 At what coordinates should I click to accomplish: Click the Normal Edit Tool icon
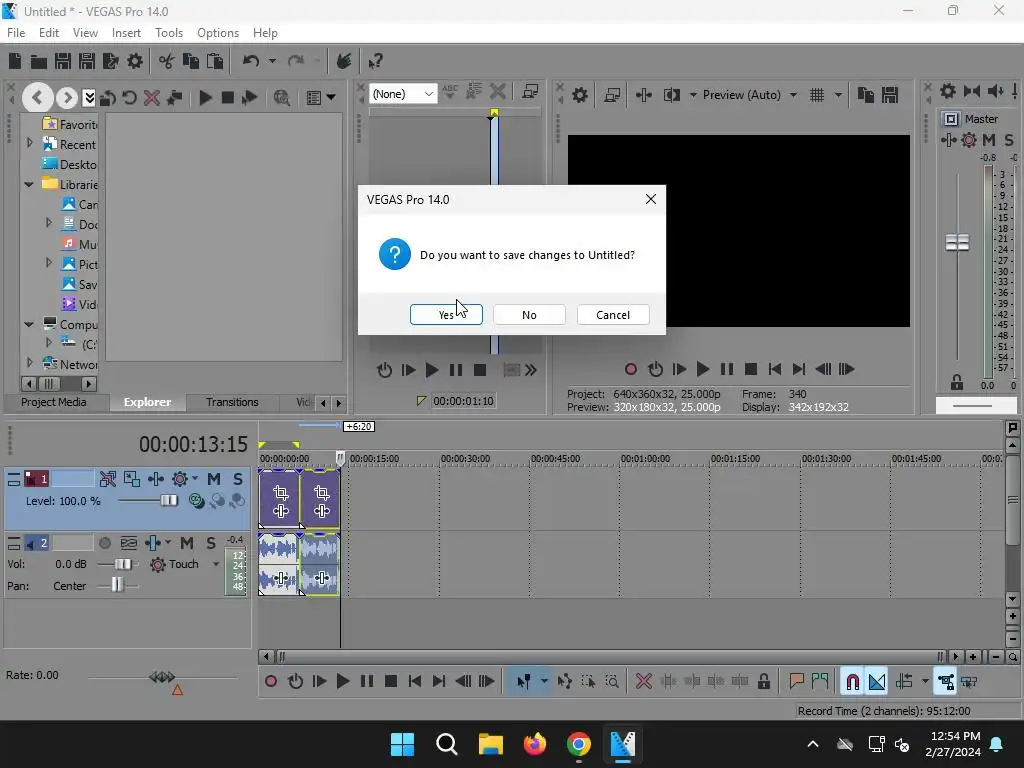523,682
